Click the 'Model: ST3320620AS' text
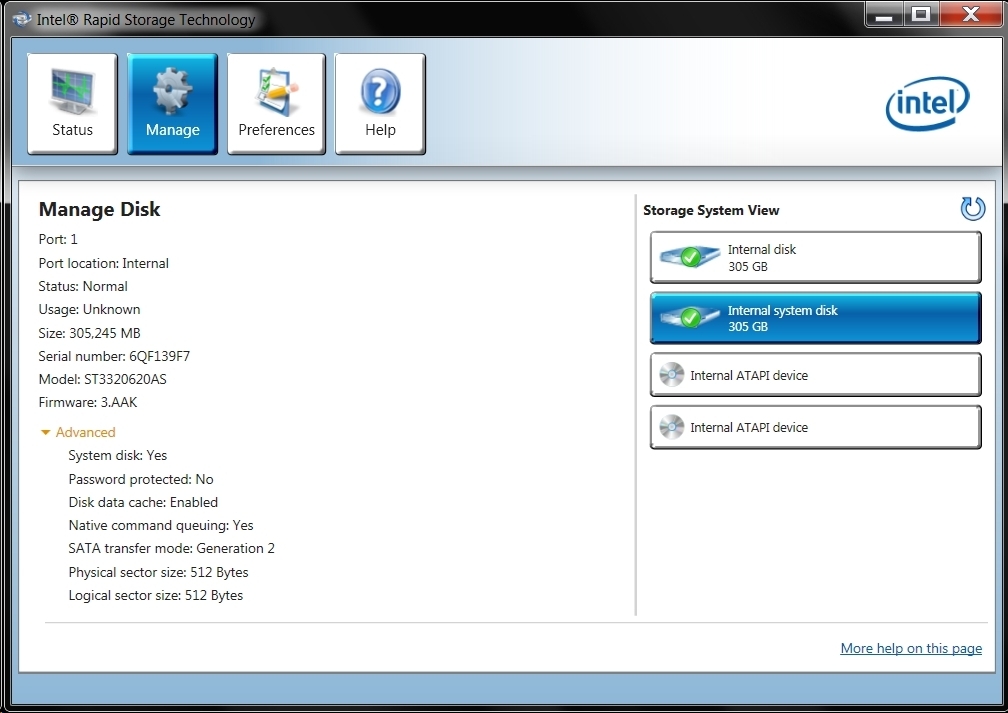Screen dimensions: 1008x713 pyautogui.click(x=102, y=379)
